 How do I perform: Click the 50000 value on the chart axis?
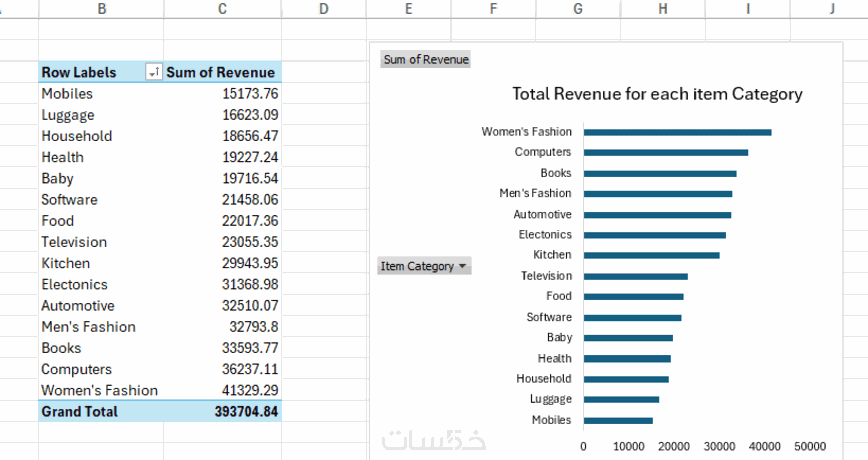(810, 446)
